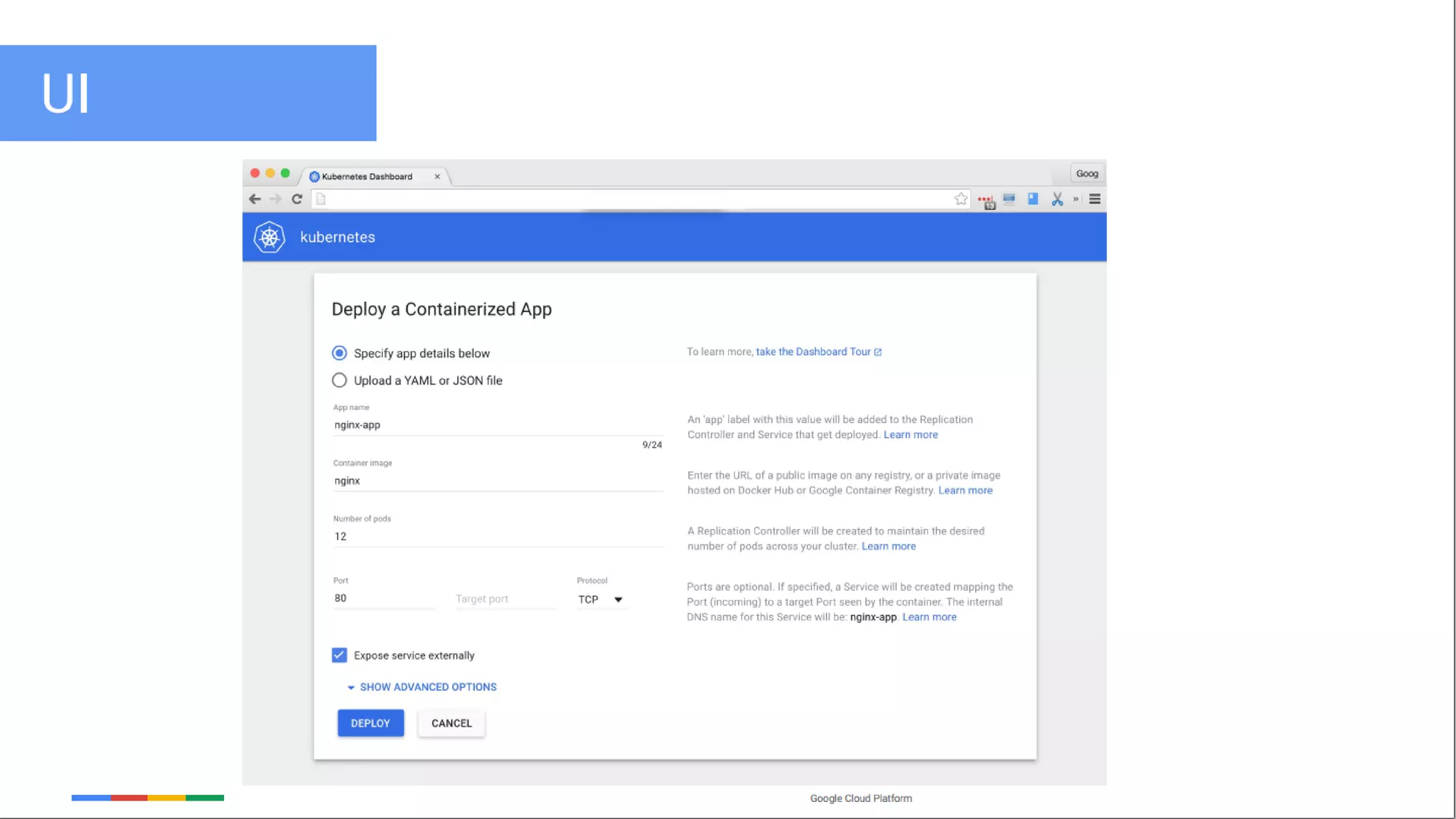Click the monitor screen extension icon
This screenshot has width=1456, height=819.
tap(1009, 199)
